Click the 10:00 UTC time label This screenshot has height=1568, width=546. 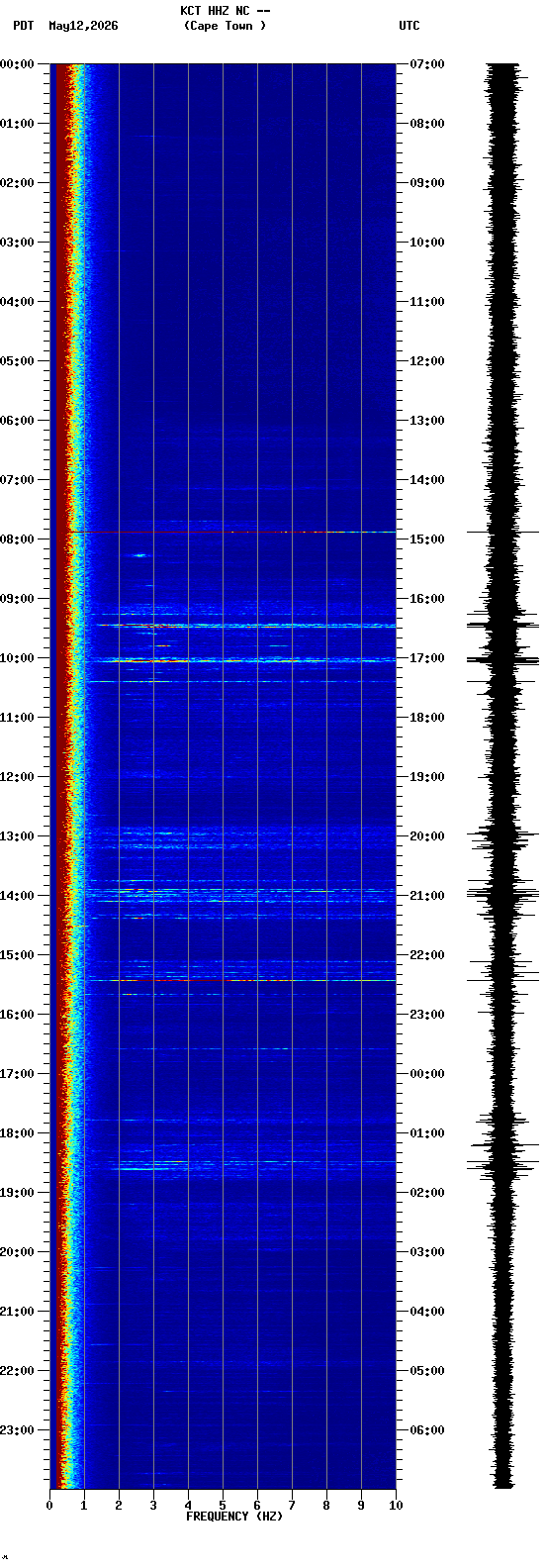(427, 243)
